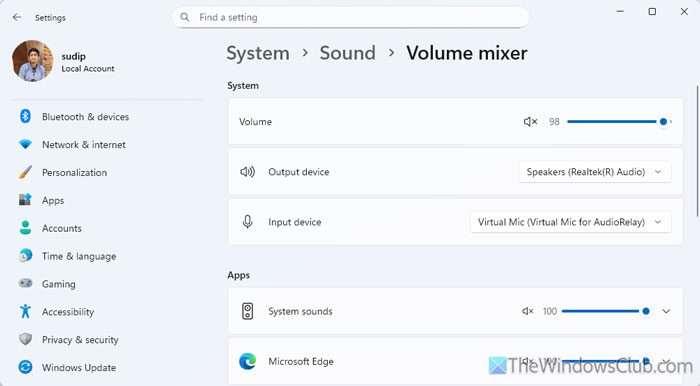Click the Network & internet Wi-Fi icon
The image size is (700, 386).
point(25,145)
